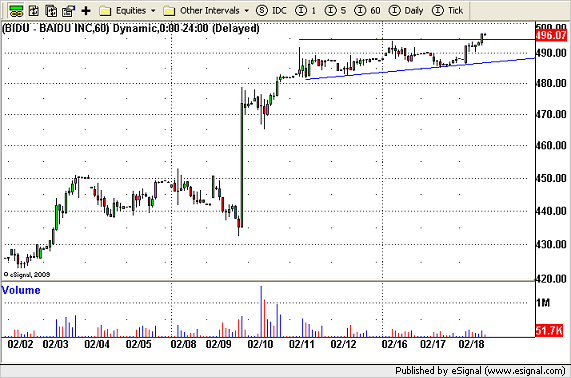Click the 02/05 date axis label
The height and width of the screenshot is (378, 571).
tap(138, 344)
